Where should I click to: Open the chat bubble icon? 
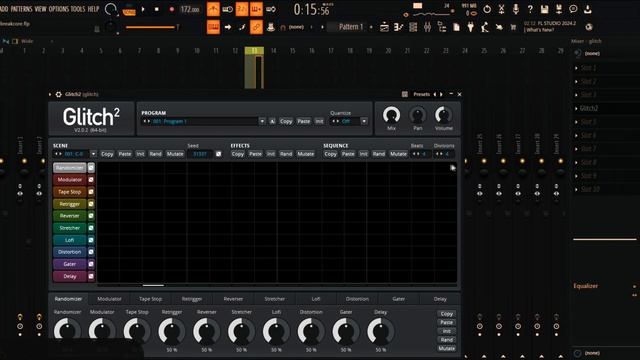click(573, 9)
